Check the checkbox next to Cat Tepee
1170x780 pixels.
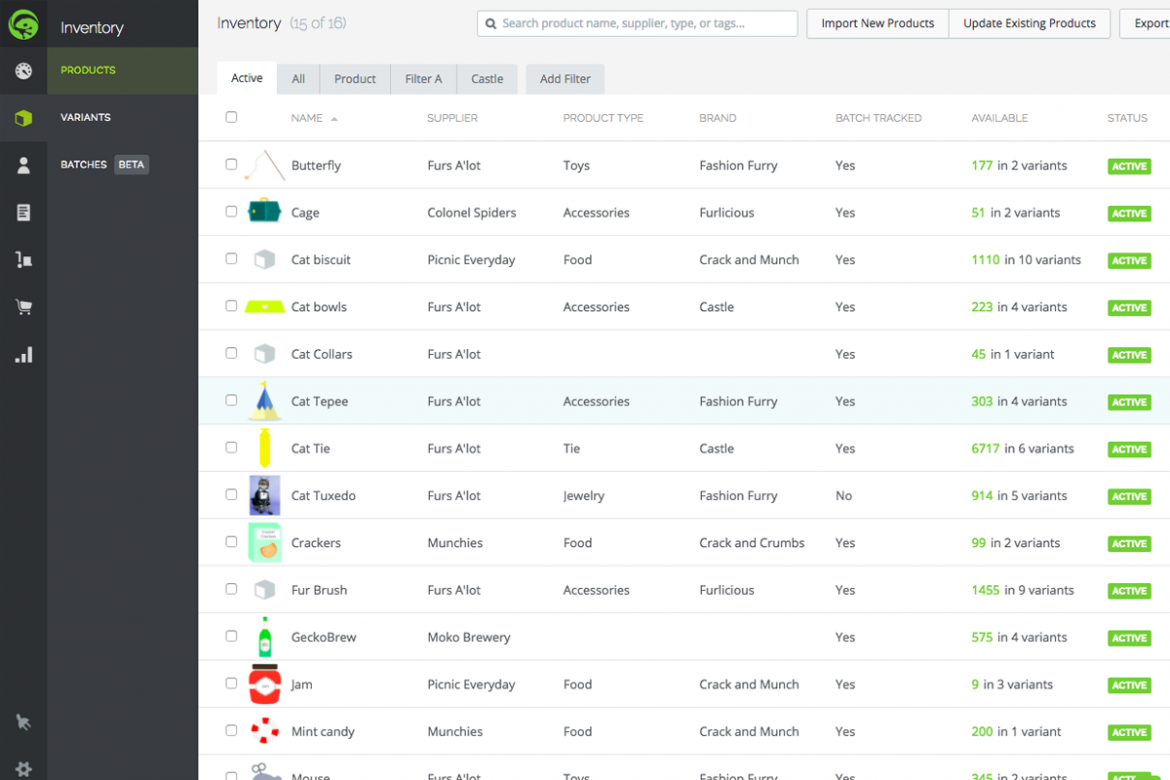231,401
